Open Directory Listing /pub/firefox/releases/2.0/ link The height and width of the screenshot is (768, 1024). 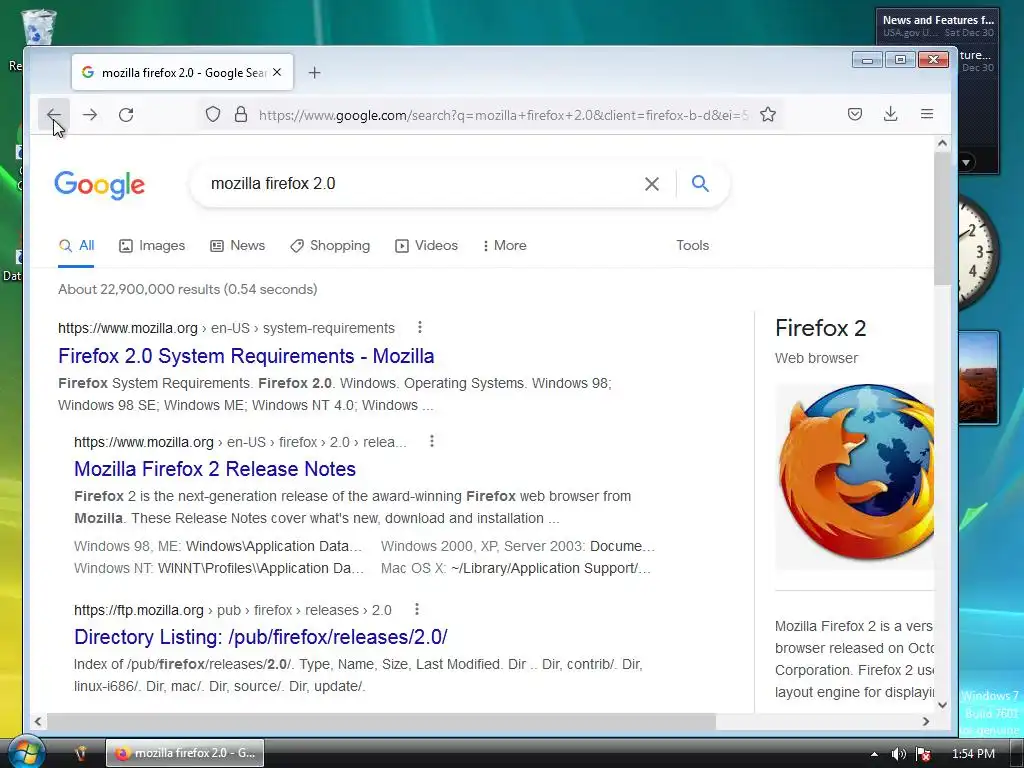[261, 637]
